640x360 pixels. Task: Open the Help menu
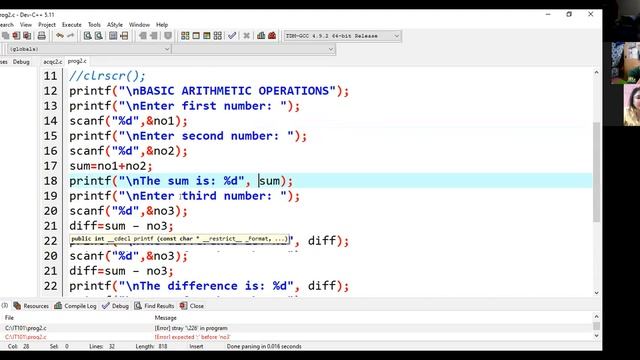pos(162,24)
